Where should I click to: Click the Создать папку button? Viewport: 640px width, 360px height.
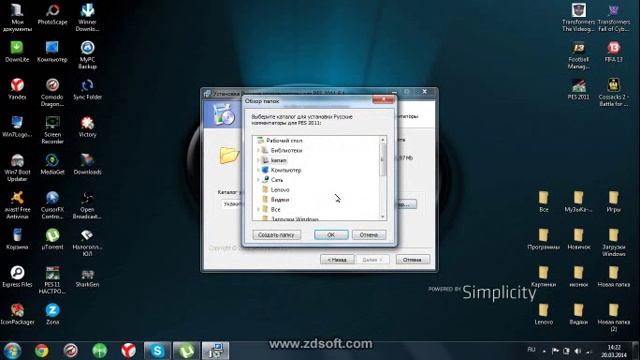click(276, 235)
